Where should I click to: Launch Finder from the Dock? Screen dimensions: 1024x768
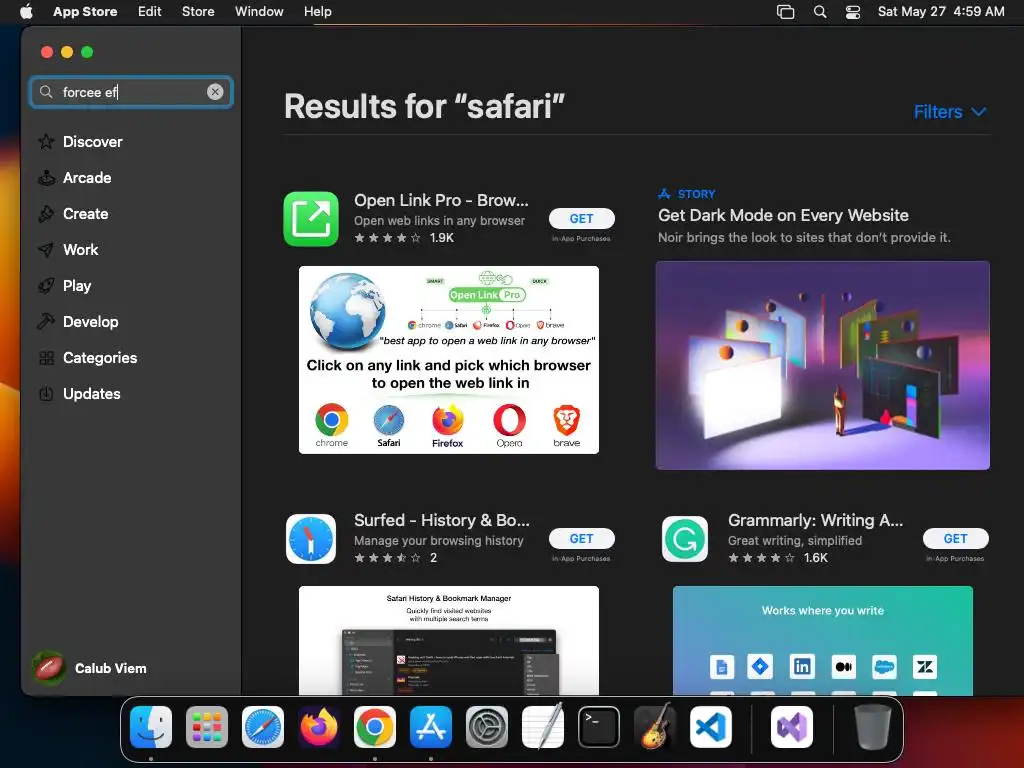pyautogui.click(x=151, y=727)
